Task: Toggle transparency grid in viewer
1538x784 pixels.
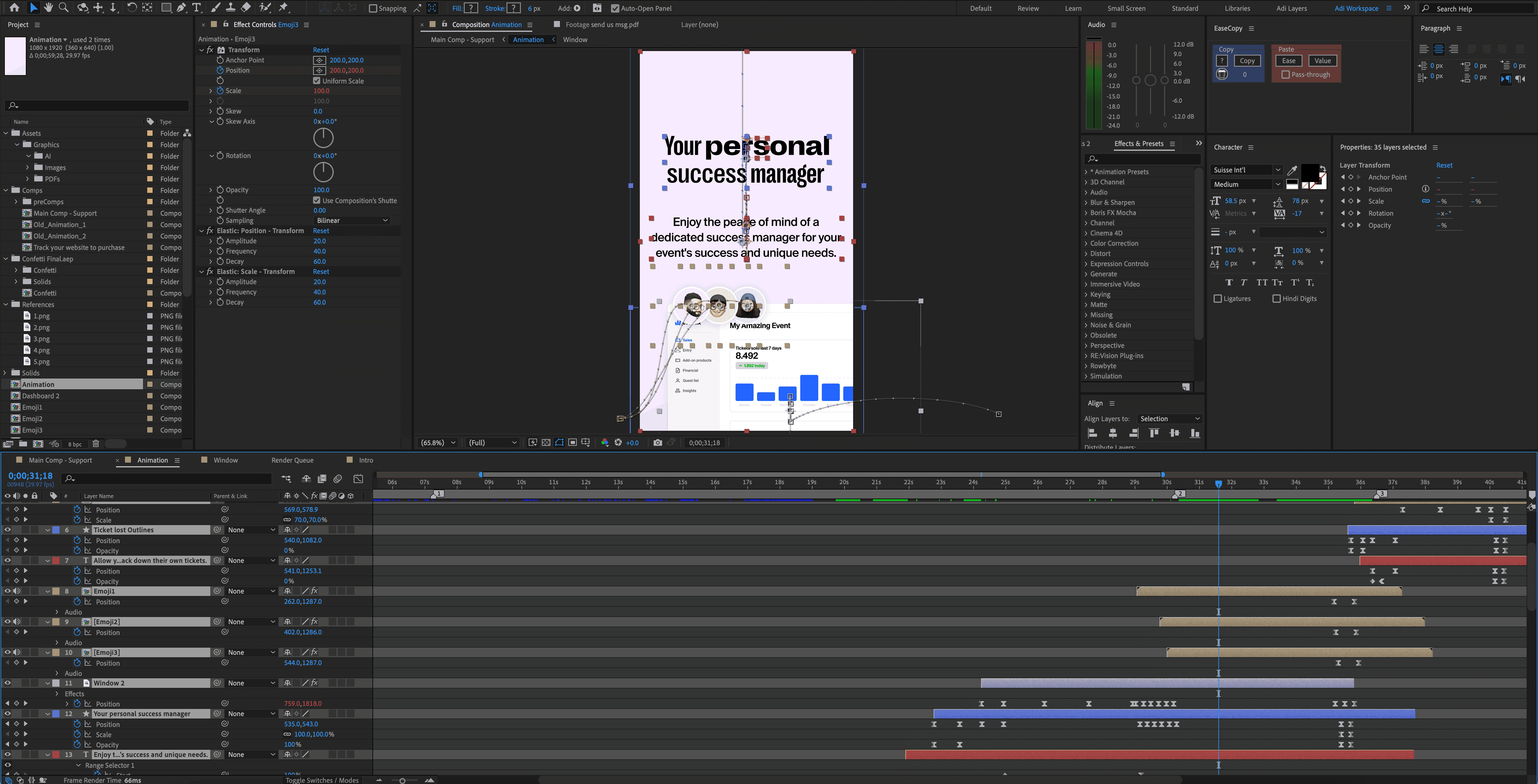Action: click(x=546, y=442)
